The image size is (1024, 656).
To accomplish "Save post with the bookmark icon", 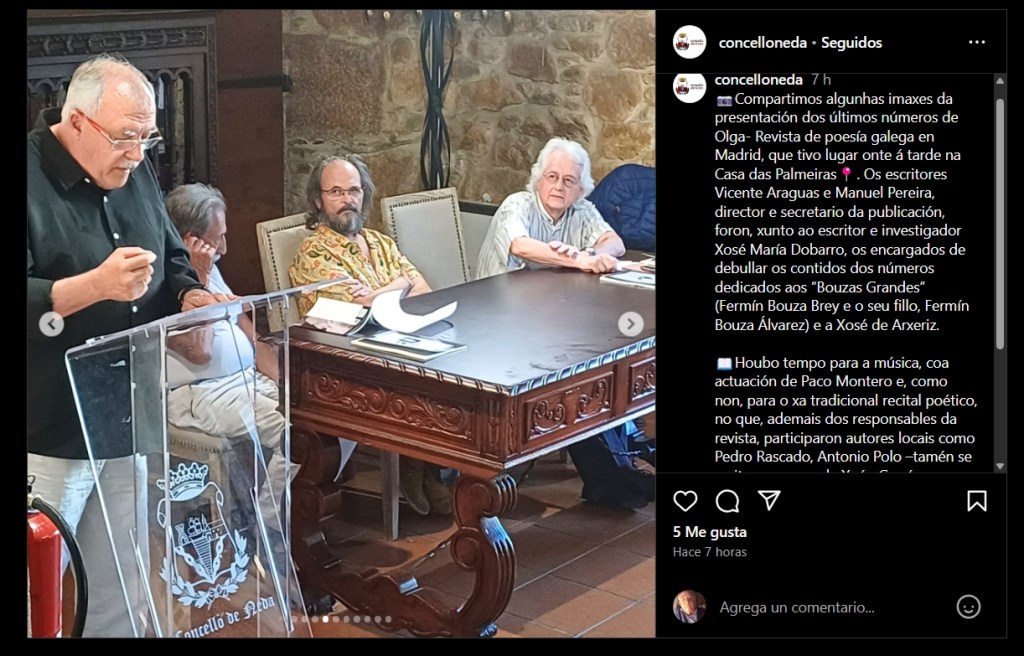I will (x=976, y=501).
